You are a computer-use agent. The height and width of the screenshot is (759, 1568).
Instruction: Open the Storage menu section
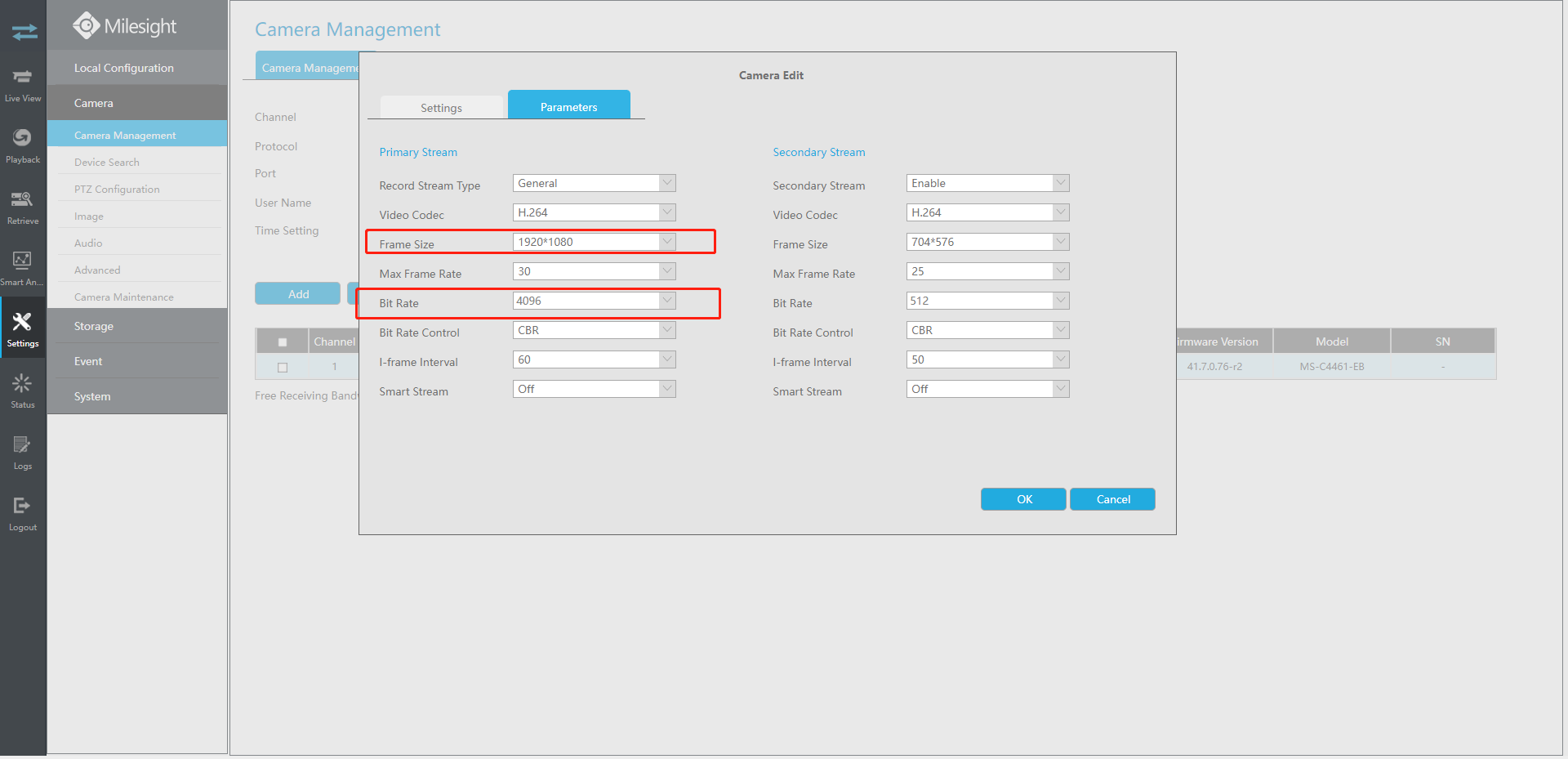(137, 326)
